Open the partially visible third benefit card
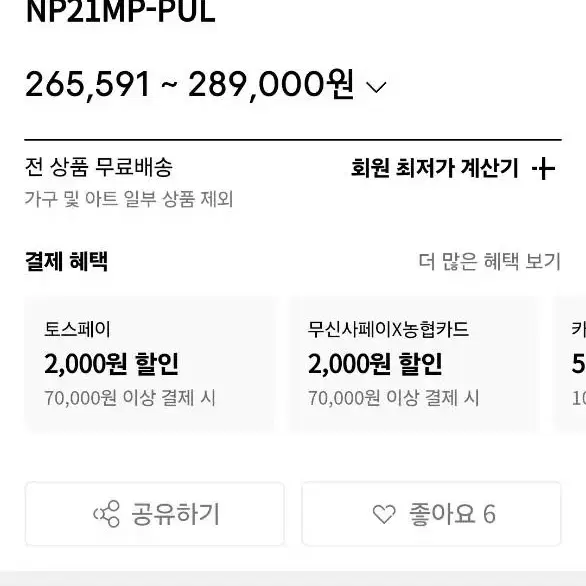Screen dimensions: 586x586 tap(570, 364)
